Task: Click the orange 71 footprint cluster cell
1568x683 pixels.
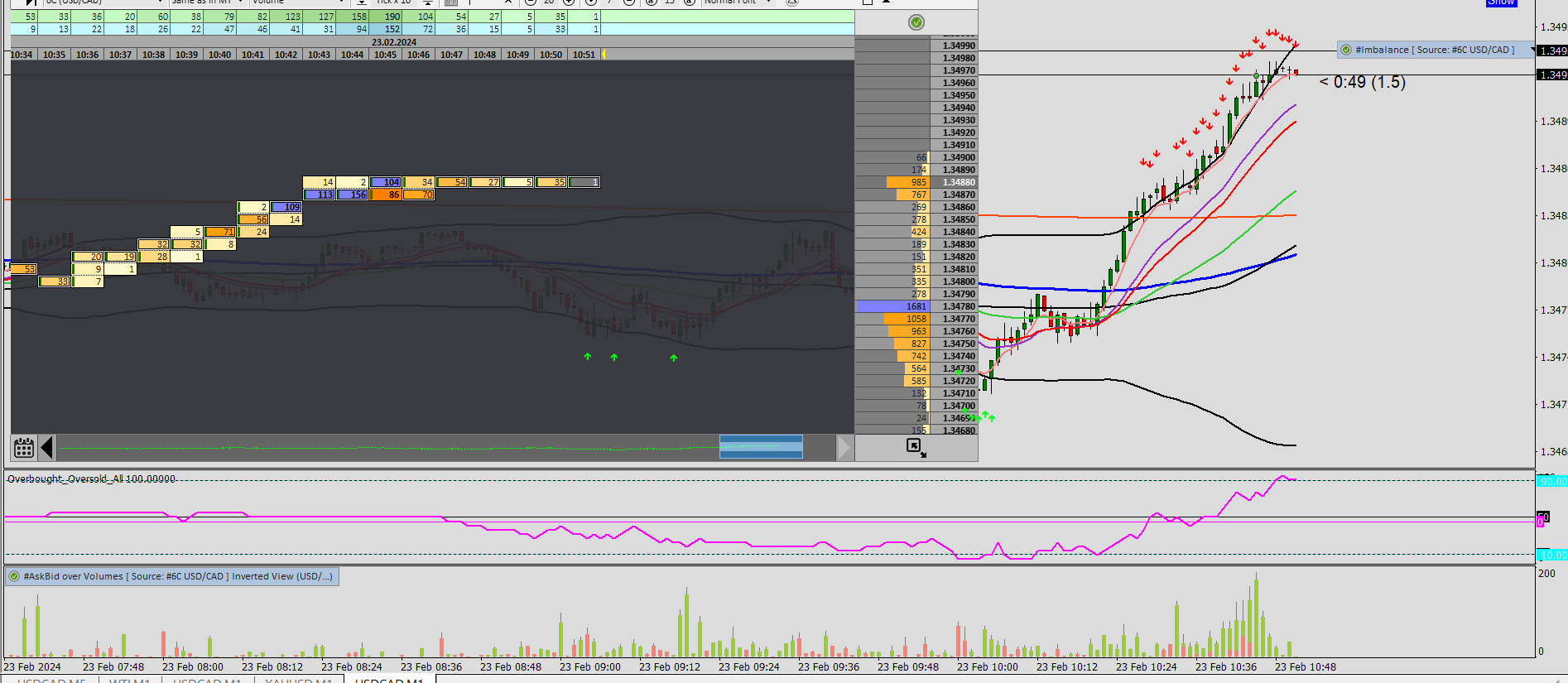Action: [x=220, y=232]
